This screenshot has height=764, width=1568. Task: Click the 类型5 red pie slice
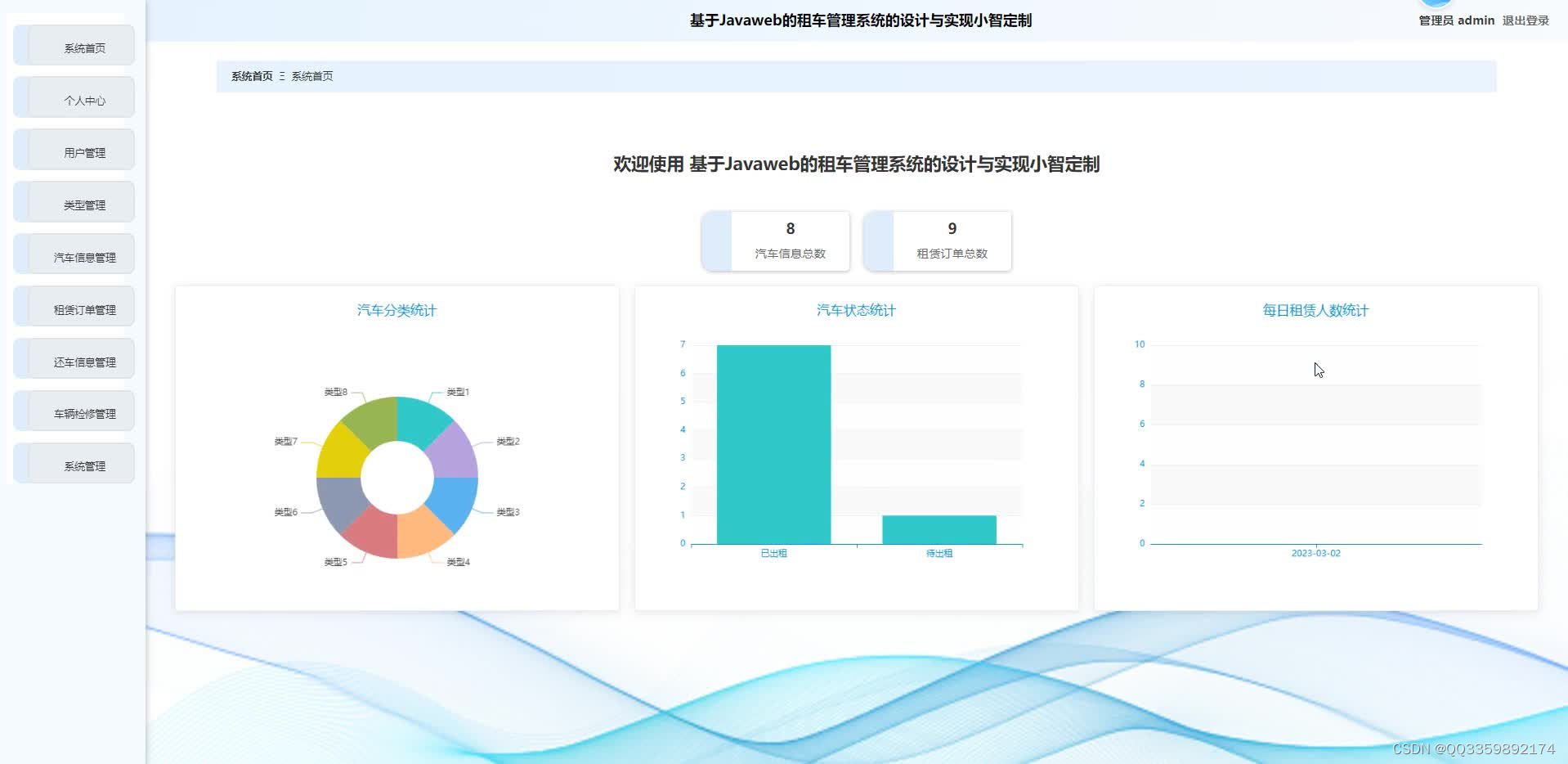coord(374,534)
